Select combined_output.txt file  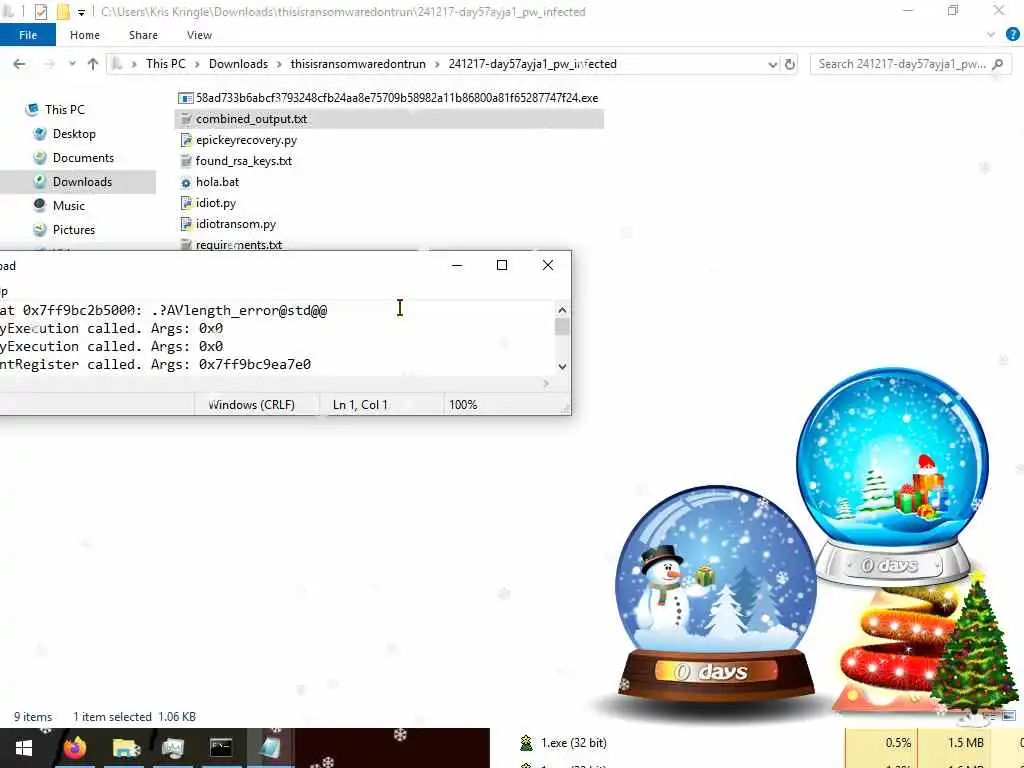point(389,119)
